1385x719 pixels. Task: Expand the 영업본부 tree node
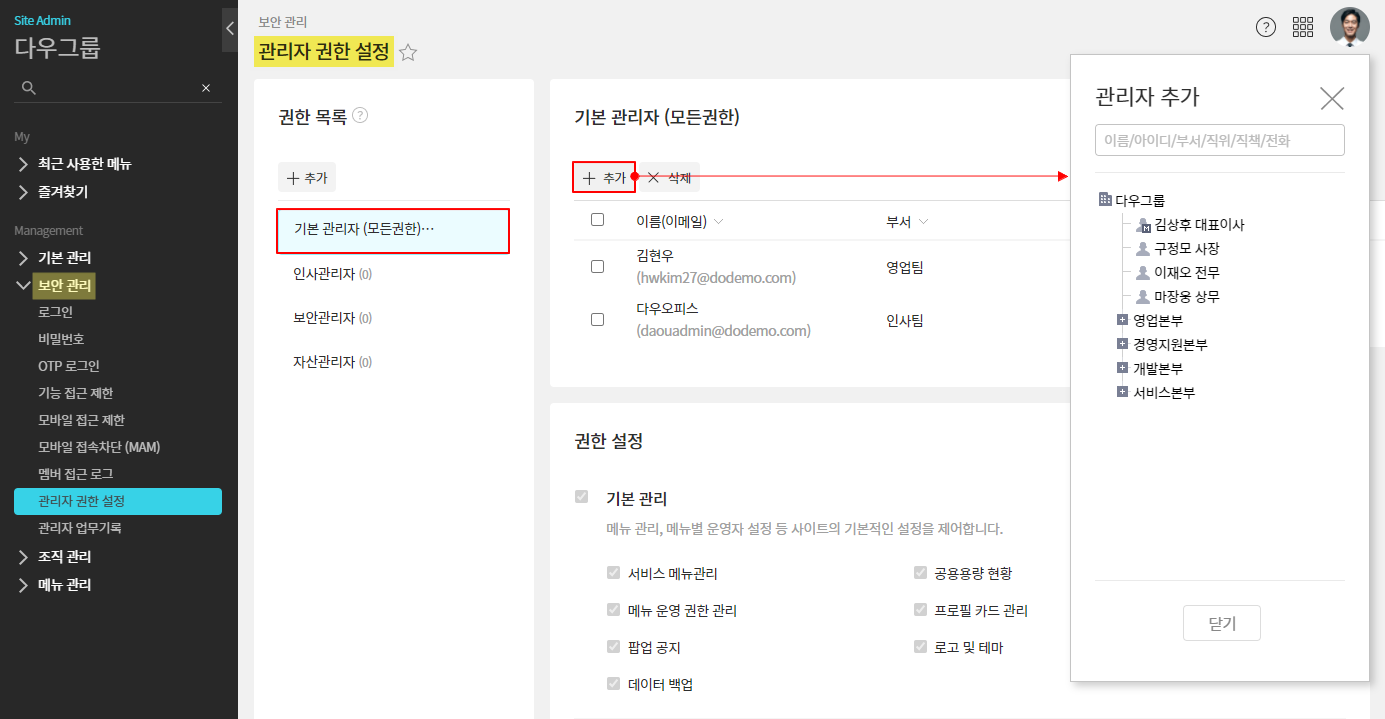click(1122, 320)
